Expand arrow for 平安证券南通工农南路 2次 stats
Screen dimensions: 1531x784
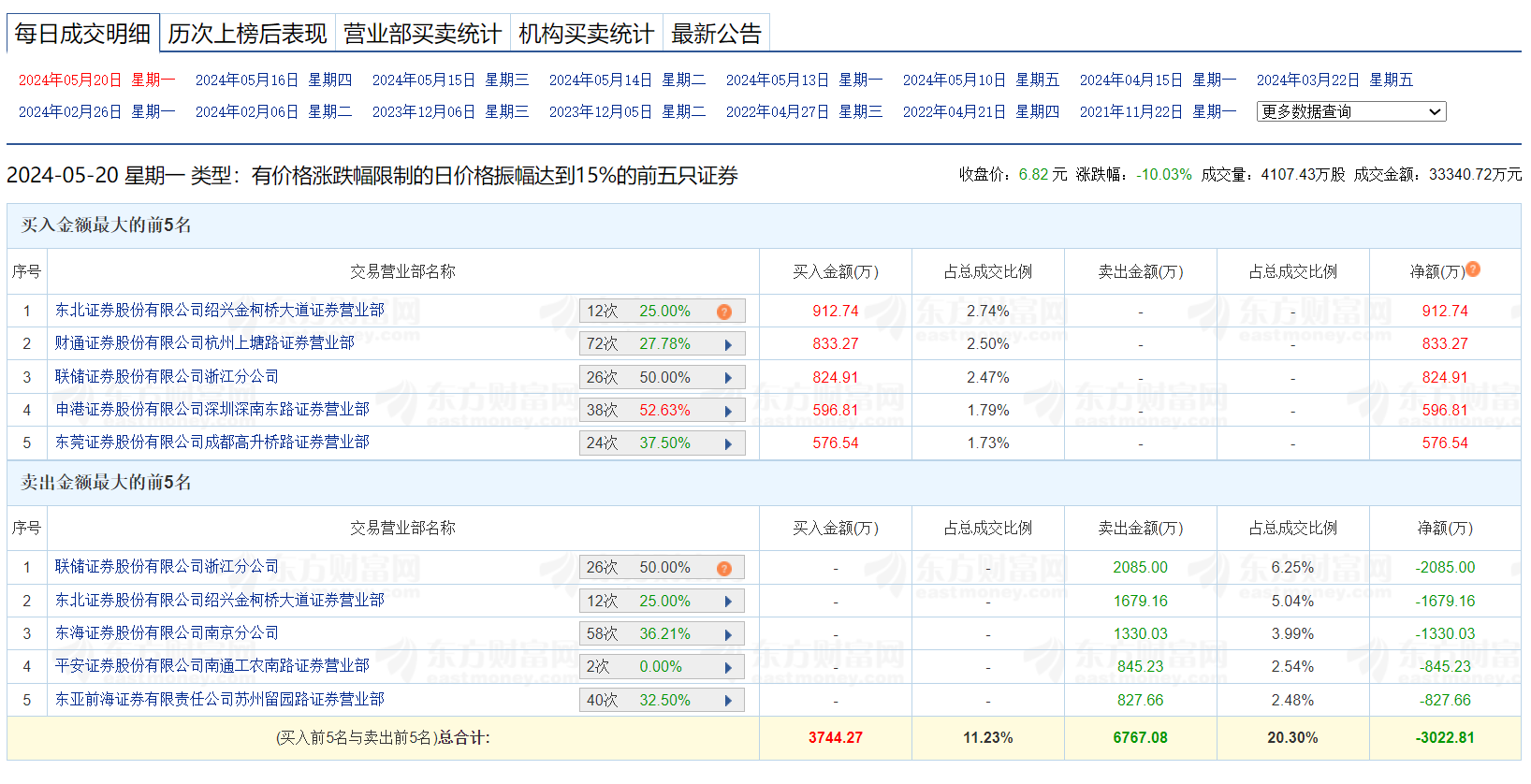(728, 668)
